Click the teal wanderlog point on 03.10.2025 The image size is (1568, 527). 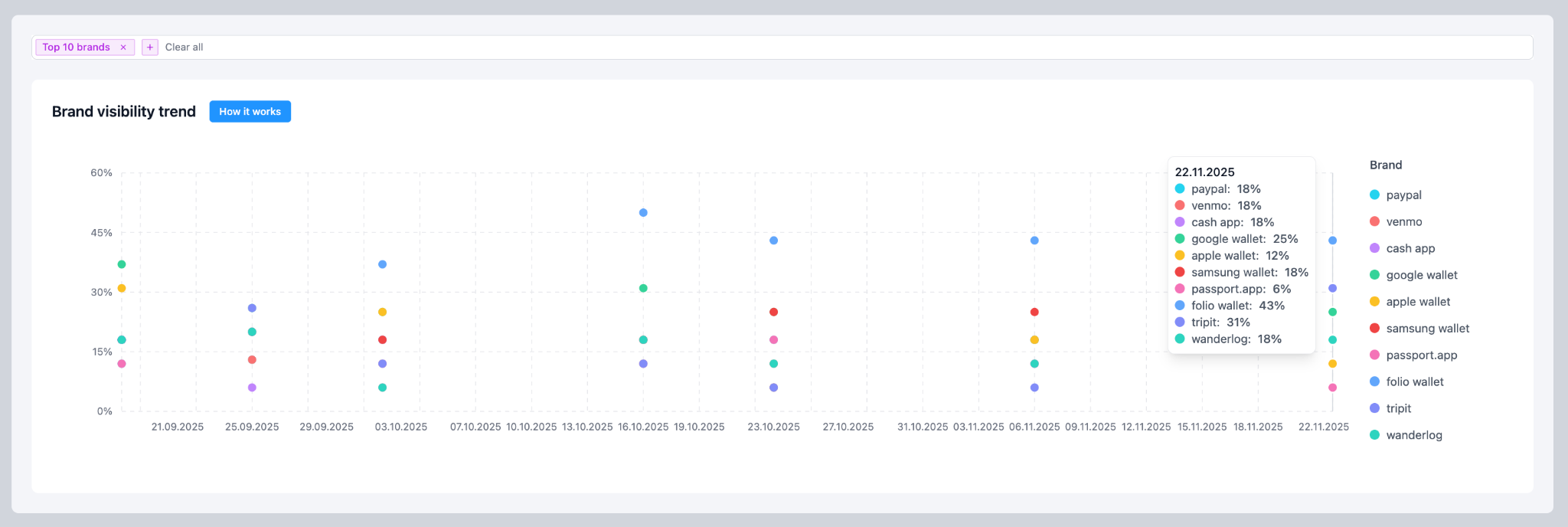tap(383, 388)
